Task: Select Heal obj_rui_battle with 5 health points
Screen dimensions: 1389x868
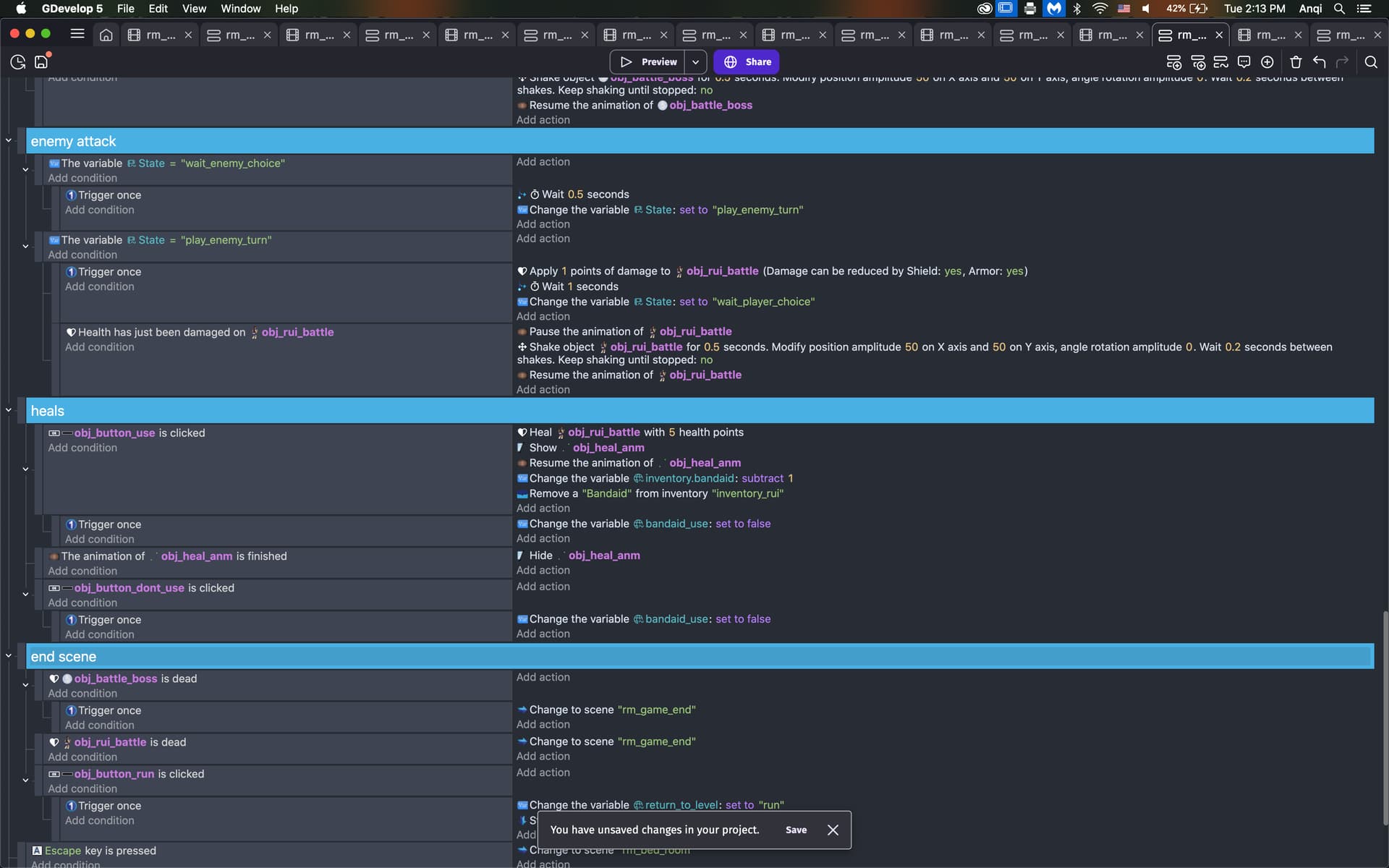Action: point(630,433)
